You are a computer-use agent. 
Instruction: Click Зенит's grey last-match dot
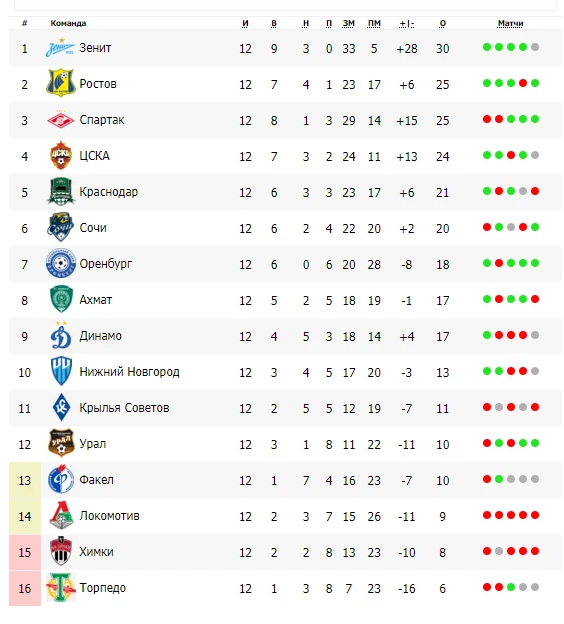(535, 47)
